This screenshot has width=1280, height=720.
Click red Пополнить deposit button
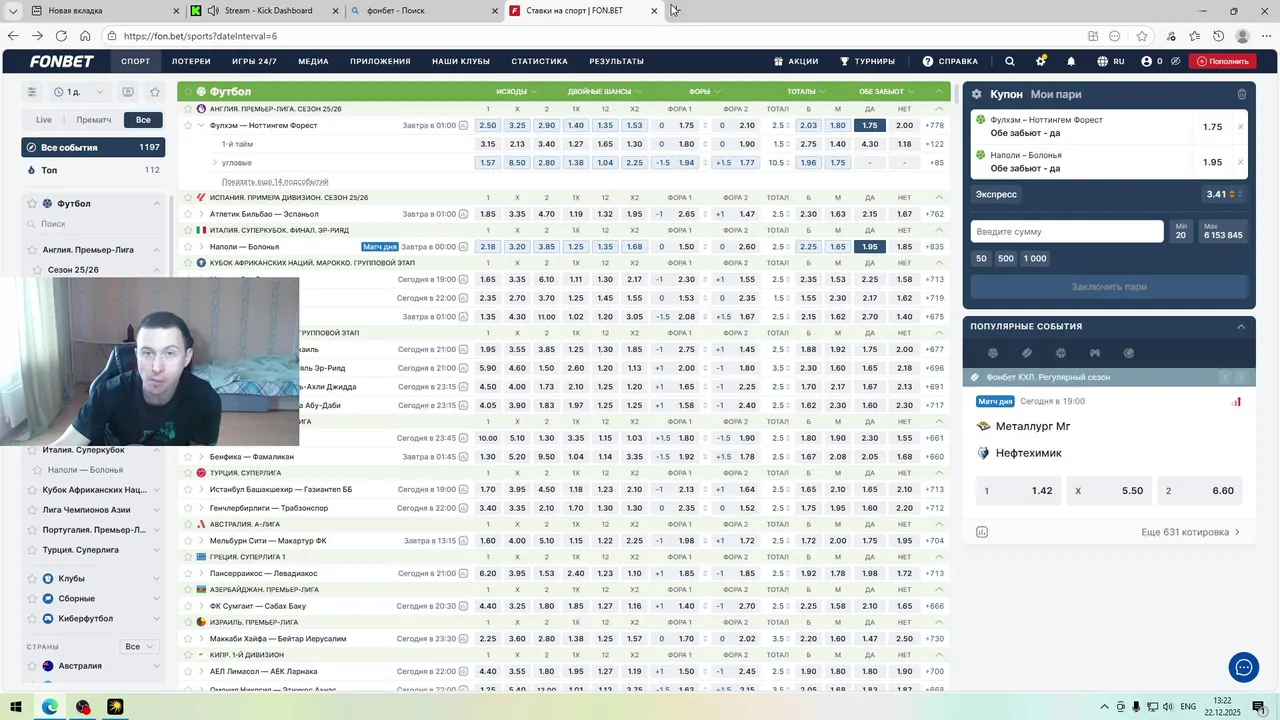(1222, 61)
